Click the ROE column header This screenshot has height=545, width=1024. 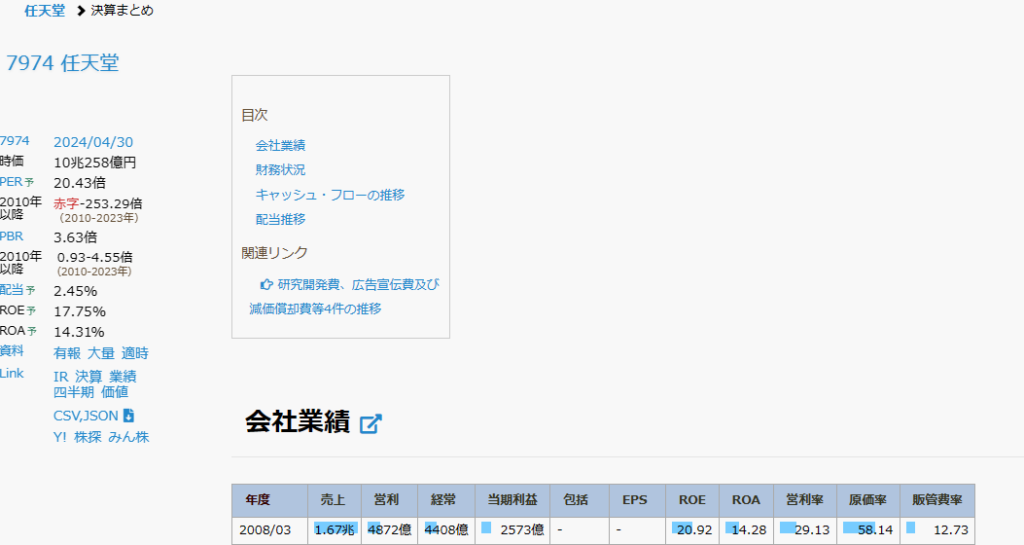point(692,500)
